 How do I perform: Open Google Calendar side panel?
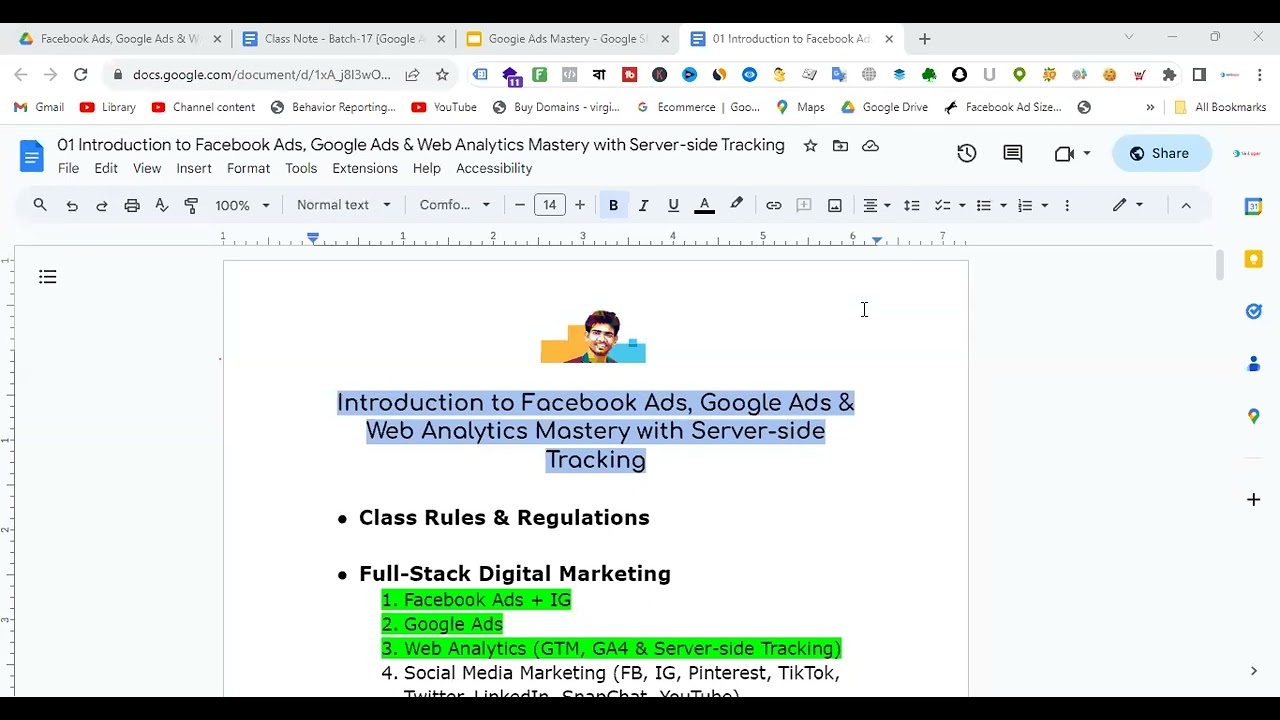(1253, 206)
